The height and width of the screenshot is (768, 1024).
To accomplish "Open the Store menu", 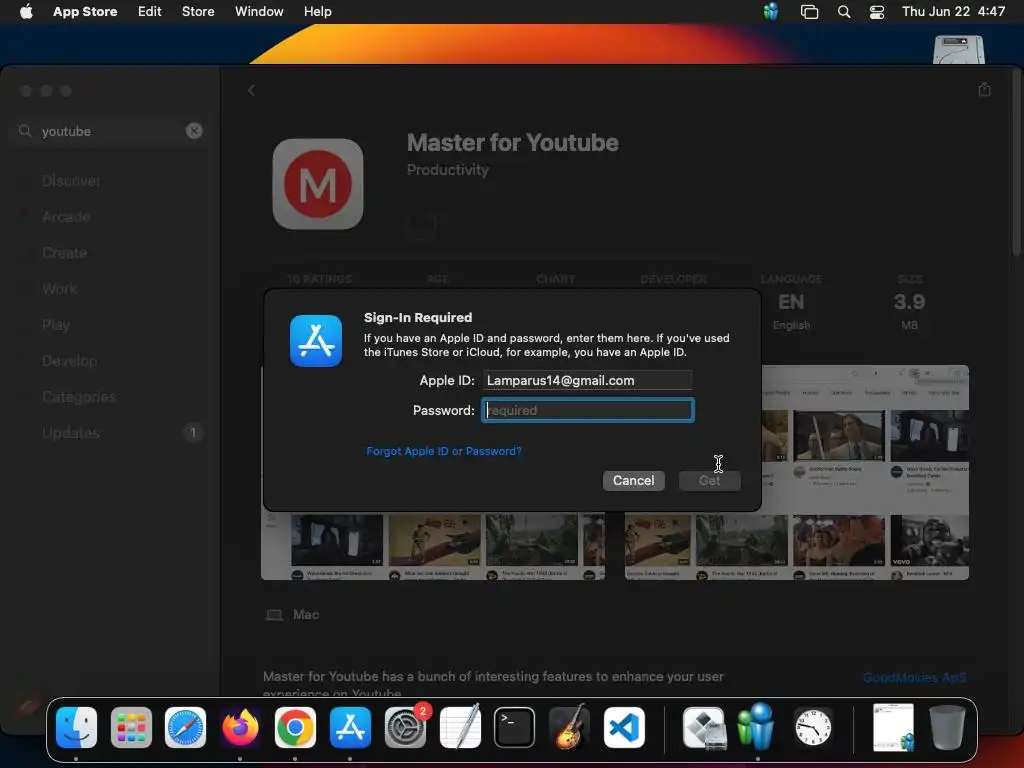I will [198, 11].
